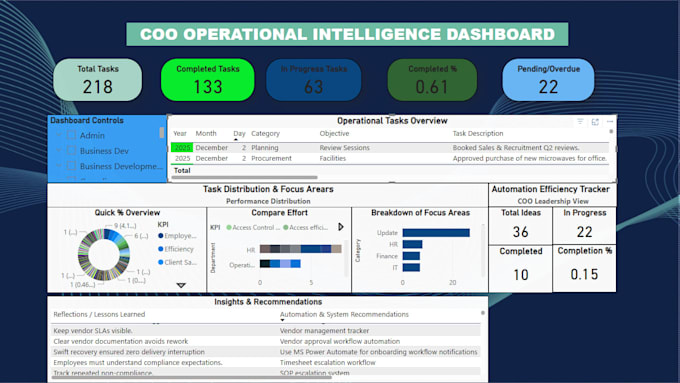This screenshot has width=680, height=383.
Task: Click the Total Ideas 36 card
Action: point(520,226)
